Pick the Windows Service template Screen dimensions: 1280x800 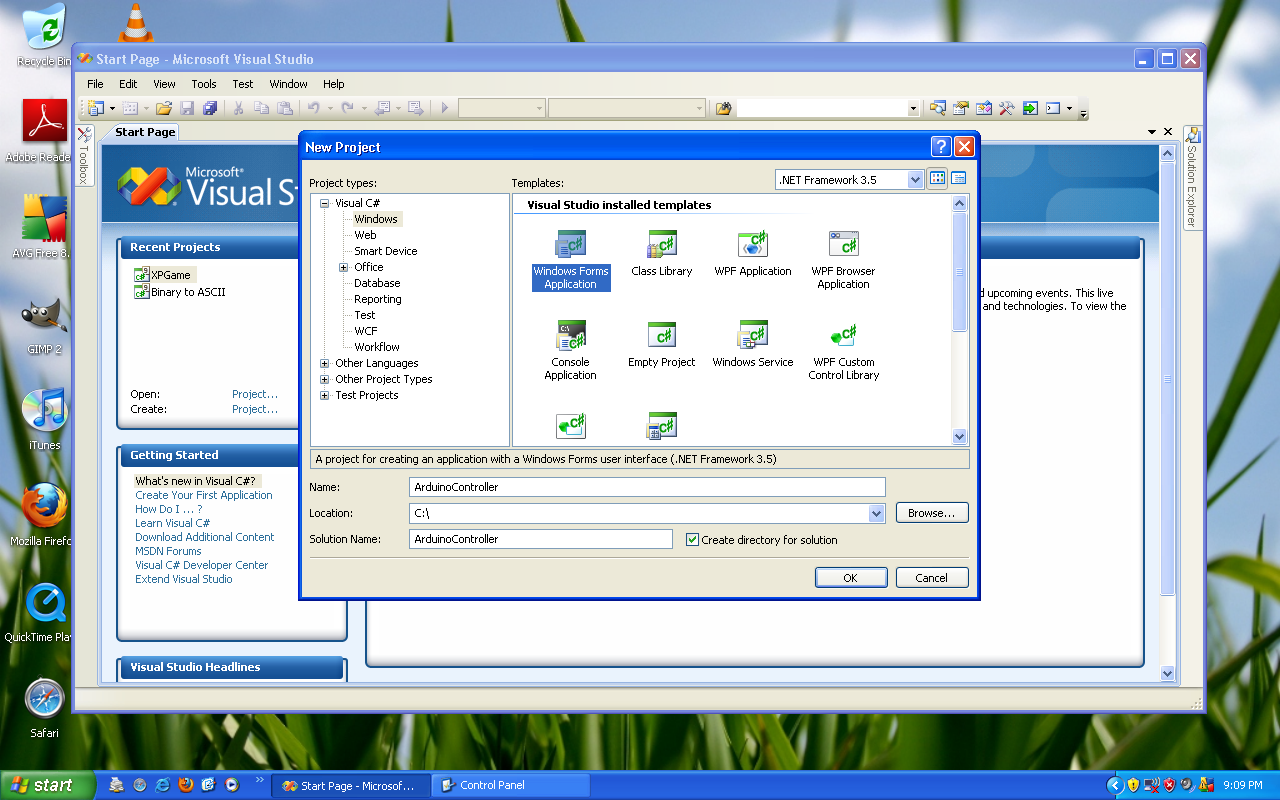753,345
